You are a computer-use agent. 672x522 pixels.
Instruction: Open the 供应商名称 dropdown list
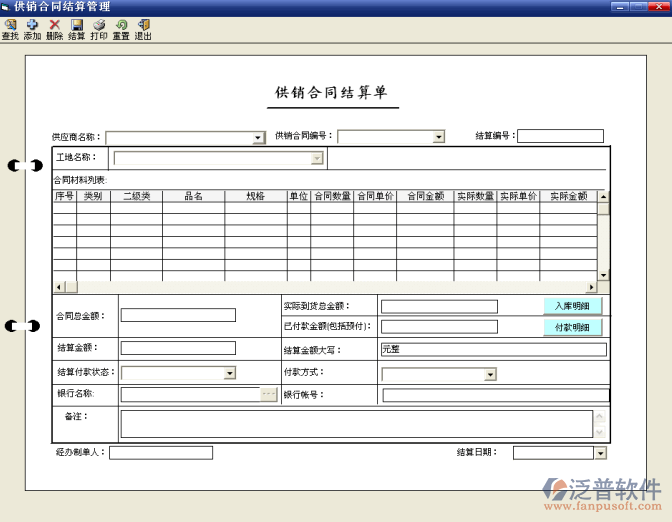[259, 138]
